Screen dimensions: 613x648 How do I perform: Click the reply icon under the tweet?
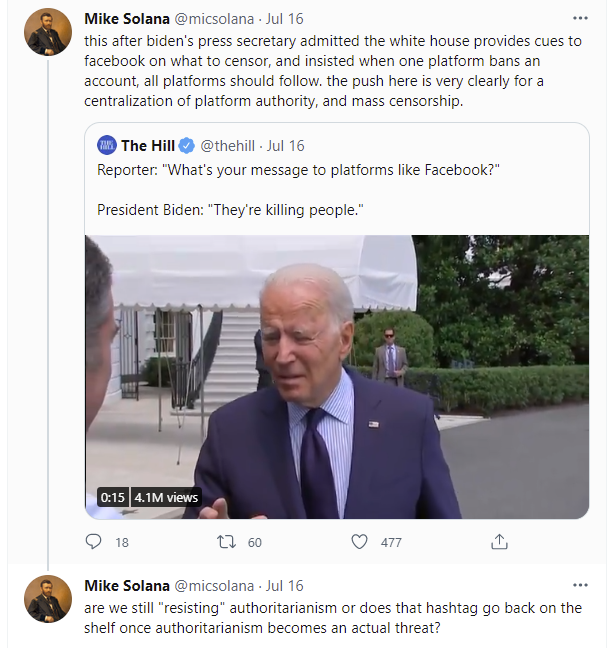click(94, 542)
